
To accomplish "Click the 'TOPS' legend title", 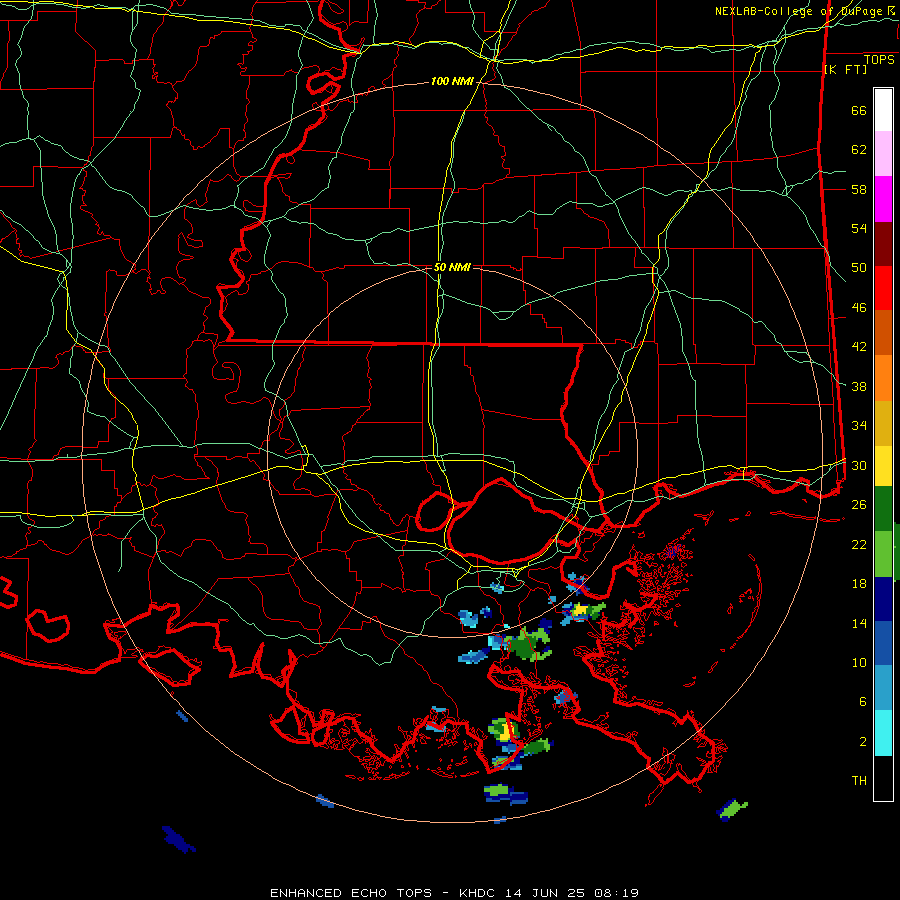I will [x=879, y=60].
